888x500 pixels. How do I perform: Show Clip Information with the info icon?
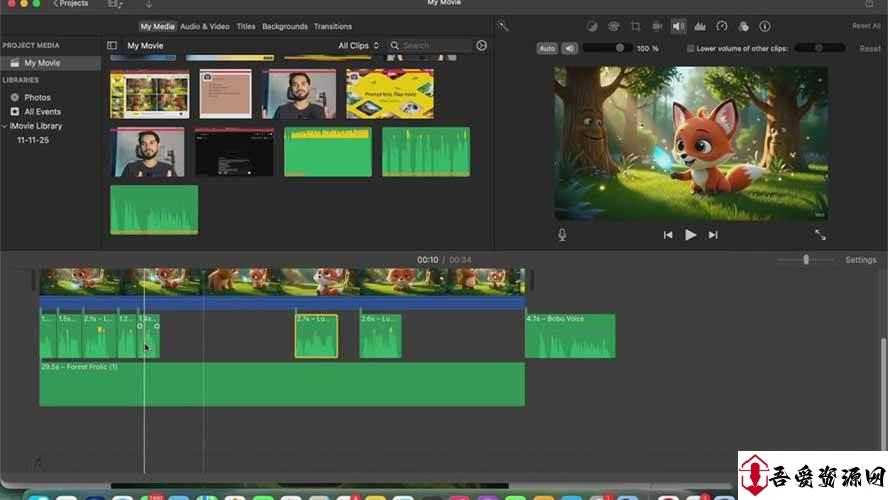click(765, 26)
